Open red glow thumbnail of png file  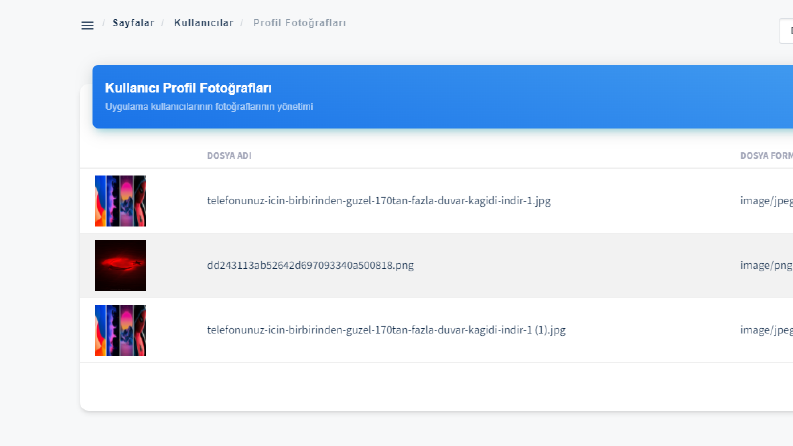(x=120, y=265)
